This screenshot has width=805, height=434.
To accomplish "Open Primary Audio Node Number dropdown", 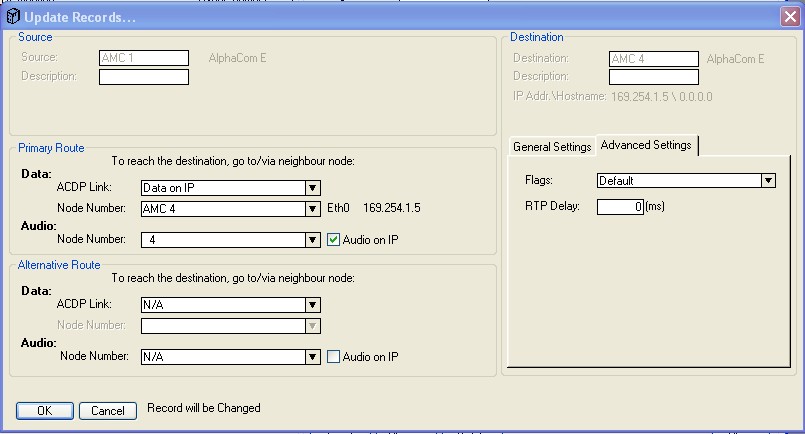I will pyautogui.click(x=313, y=240).
